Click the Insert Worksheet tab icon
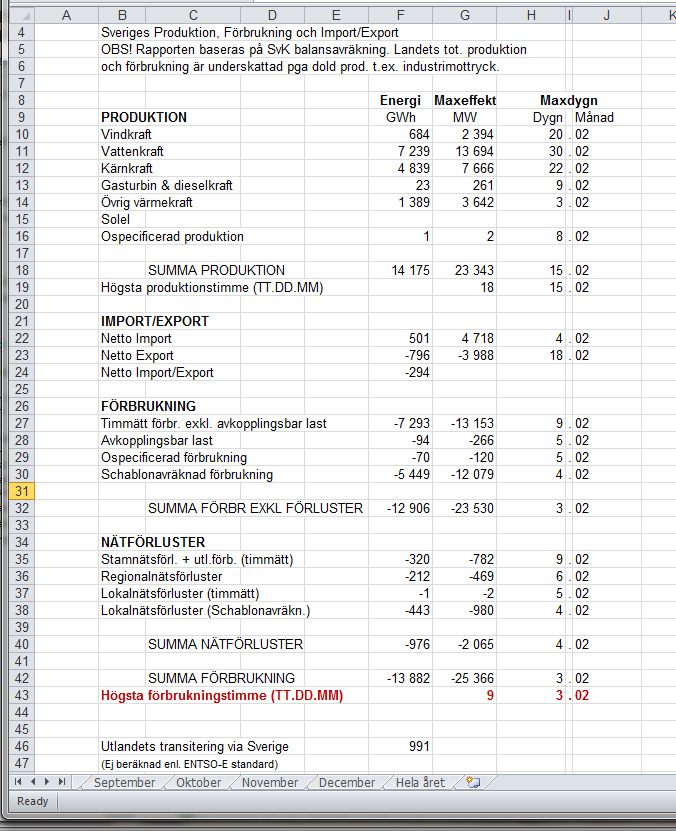676x831 pixels. 473,782
